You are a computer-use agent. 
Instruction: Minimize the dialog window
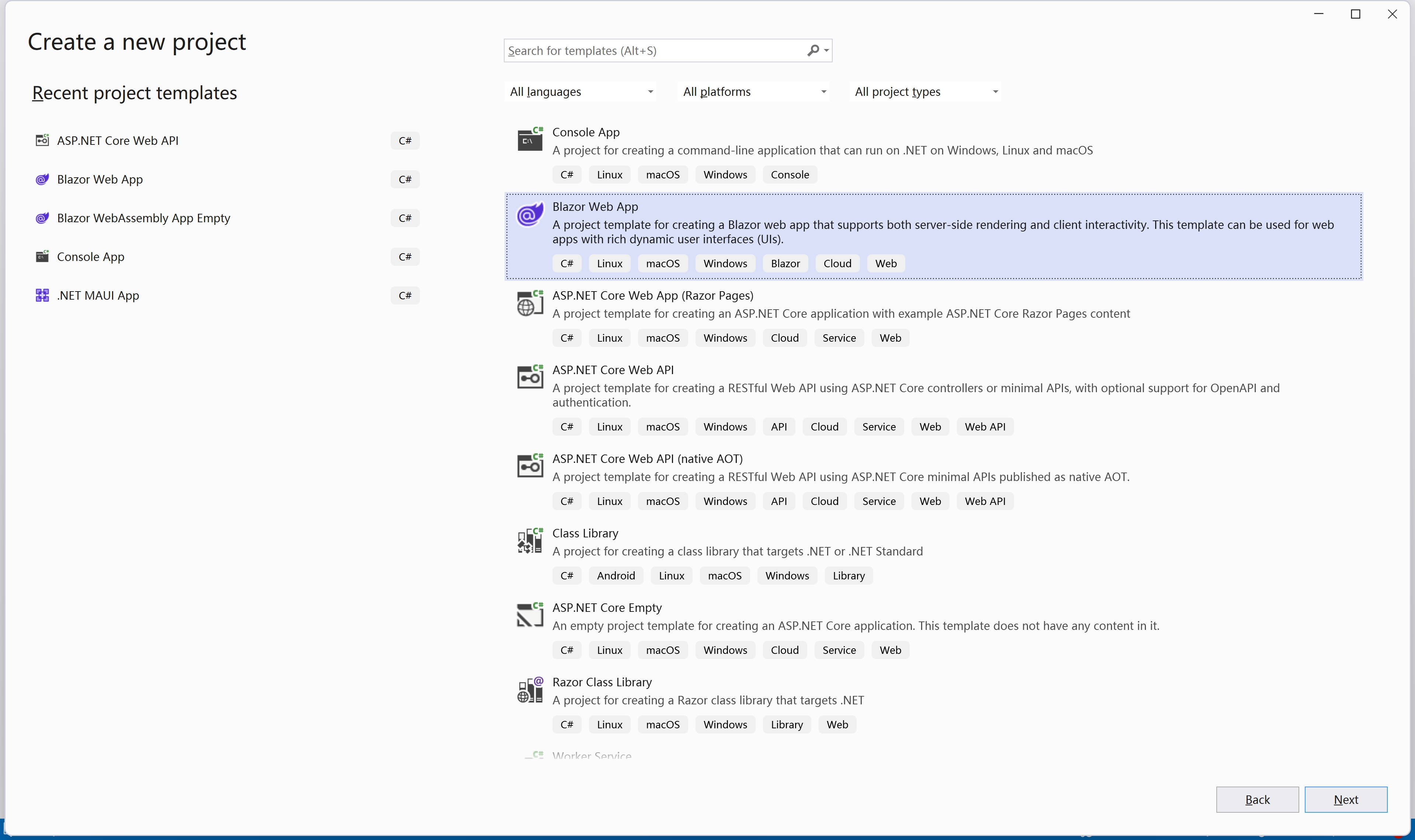[1319, 14]
